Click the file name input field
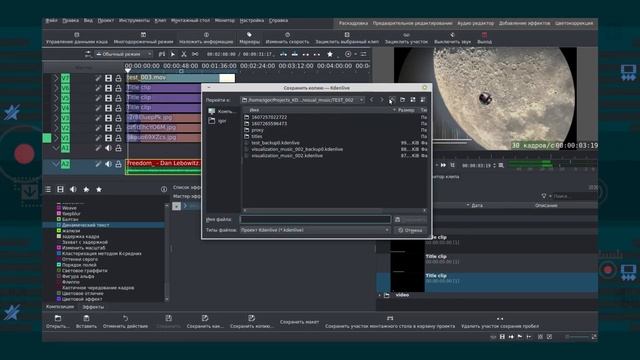Image resolution: width=640 pixels, height=360 pixels. (x=315, y=220)
